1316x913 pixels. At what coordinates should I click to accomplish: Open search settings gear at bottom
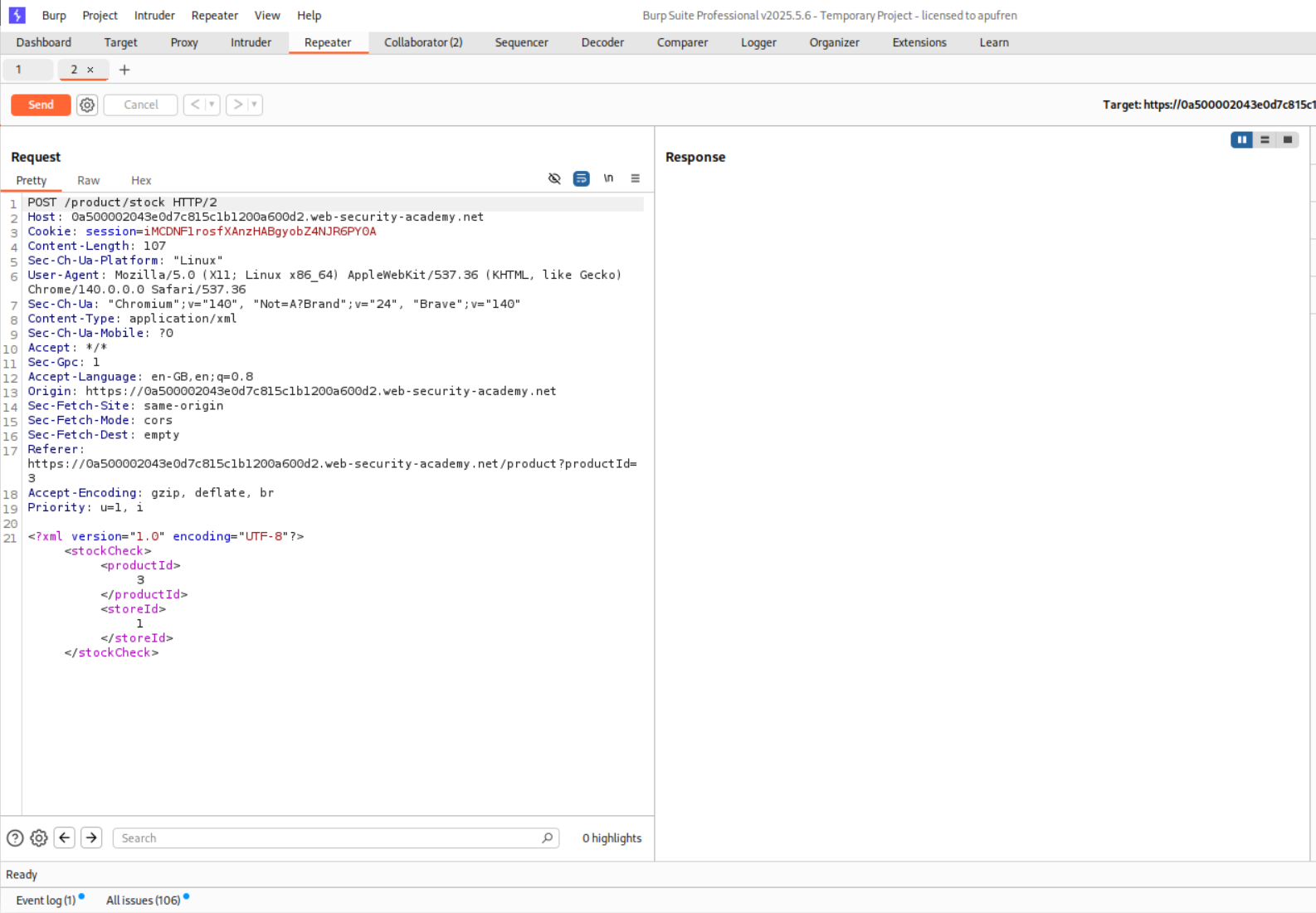[39, 838]
